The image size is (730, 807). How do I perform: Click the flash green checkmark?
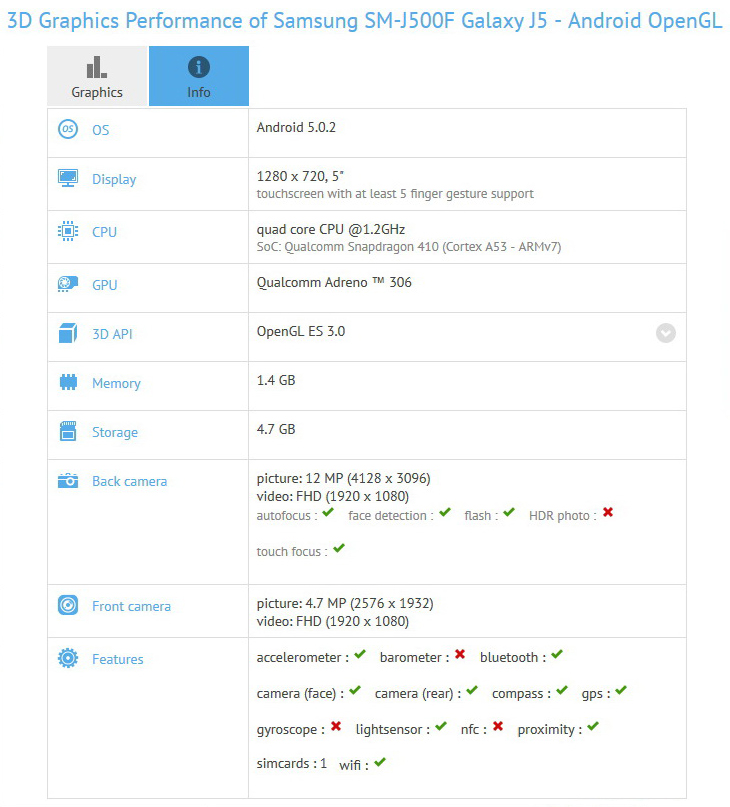pyautogui.click(x=509, y=513)
